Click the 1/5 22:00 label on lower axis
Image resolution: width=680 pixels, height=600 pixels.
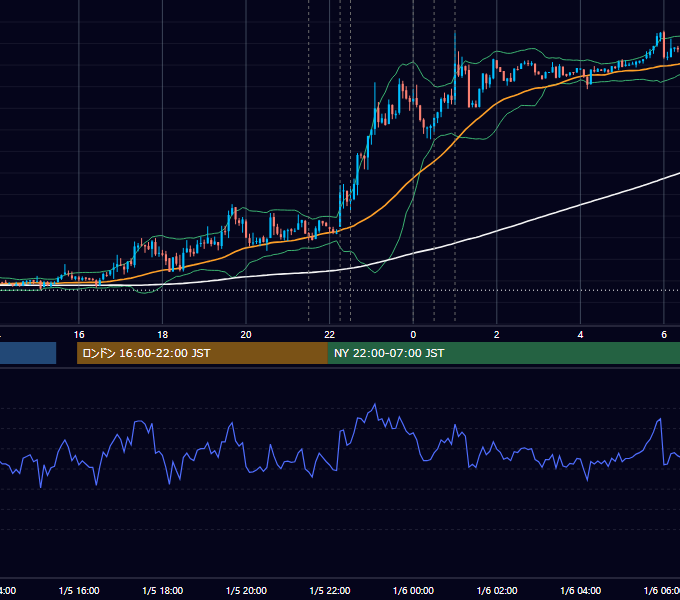pyautogui.click(x=330, y=591)
